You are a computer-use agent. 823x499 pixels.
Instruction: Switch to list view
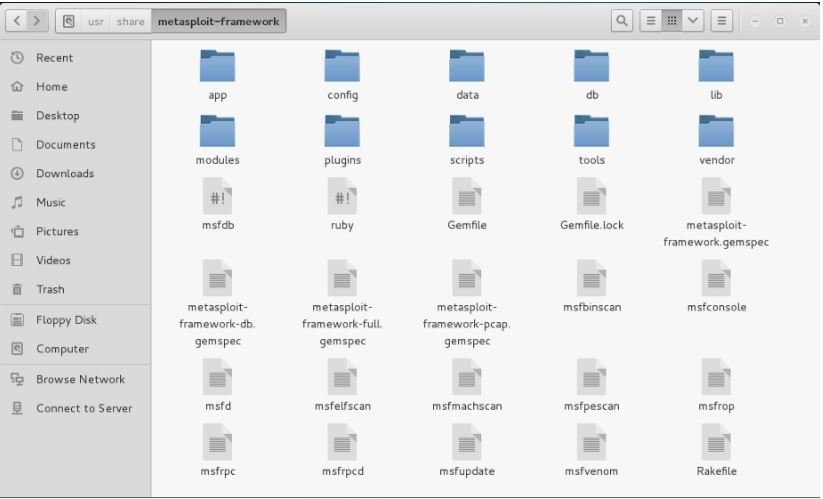[x=650, y=21]
